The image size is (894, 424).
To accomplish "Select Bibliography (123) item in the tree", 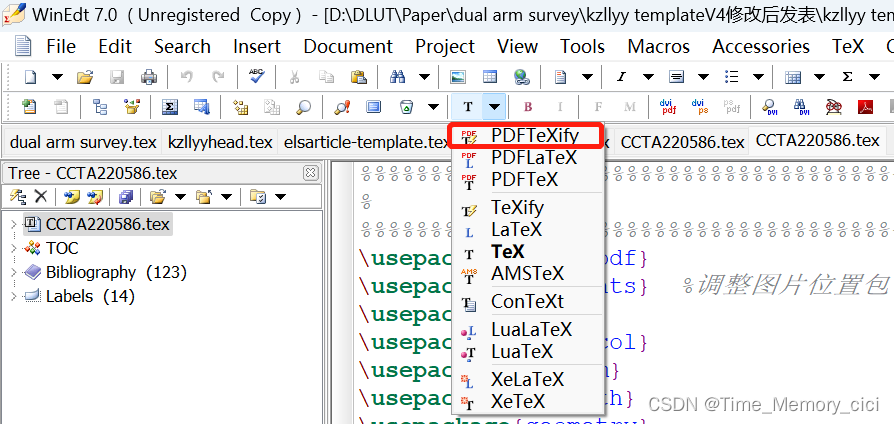I will pos(116,273).
